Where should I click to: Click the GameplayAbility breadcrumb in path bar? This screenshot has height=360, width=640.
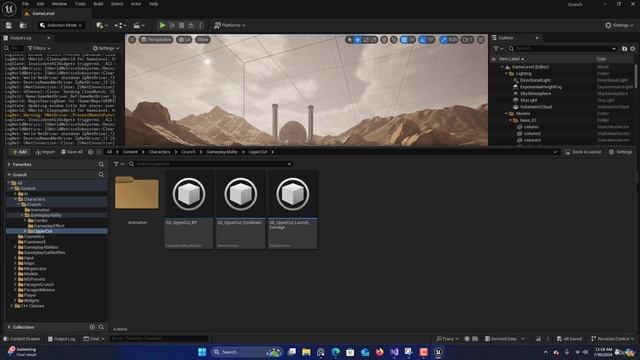pyautogui.click(x=222, y=152)
